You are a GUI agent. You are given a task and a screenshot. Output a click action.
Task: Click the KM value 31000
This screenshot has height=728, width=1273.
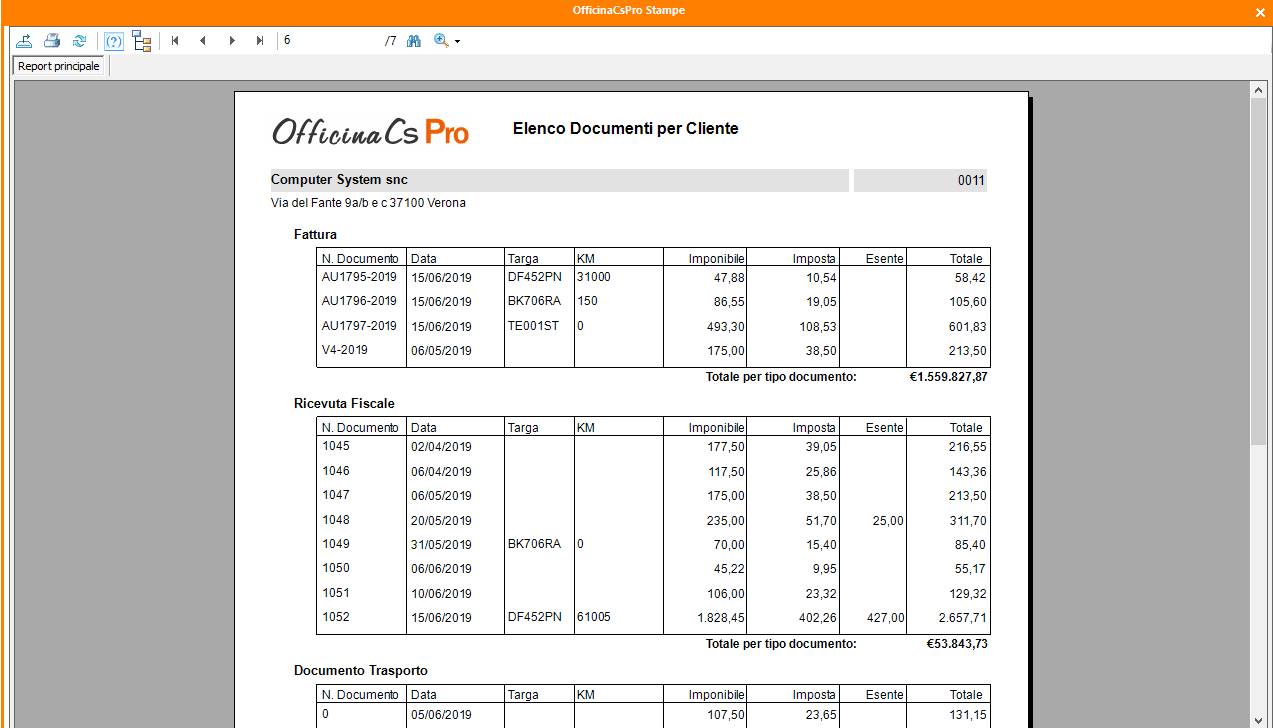point(594,276)
